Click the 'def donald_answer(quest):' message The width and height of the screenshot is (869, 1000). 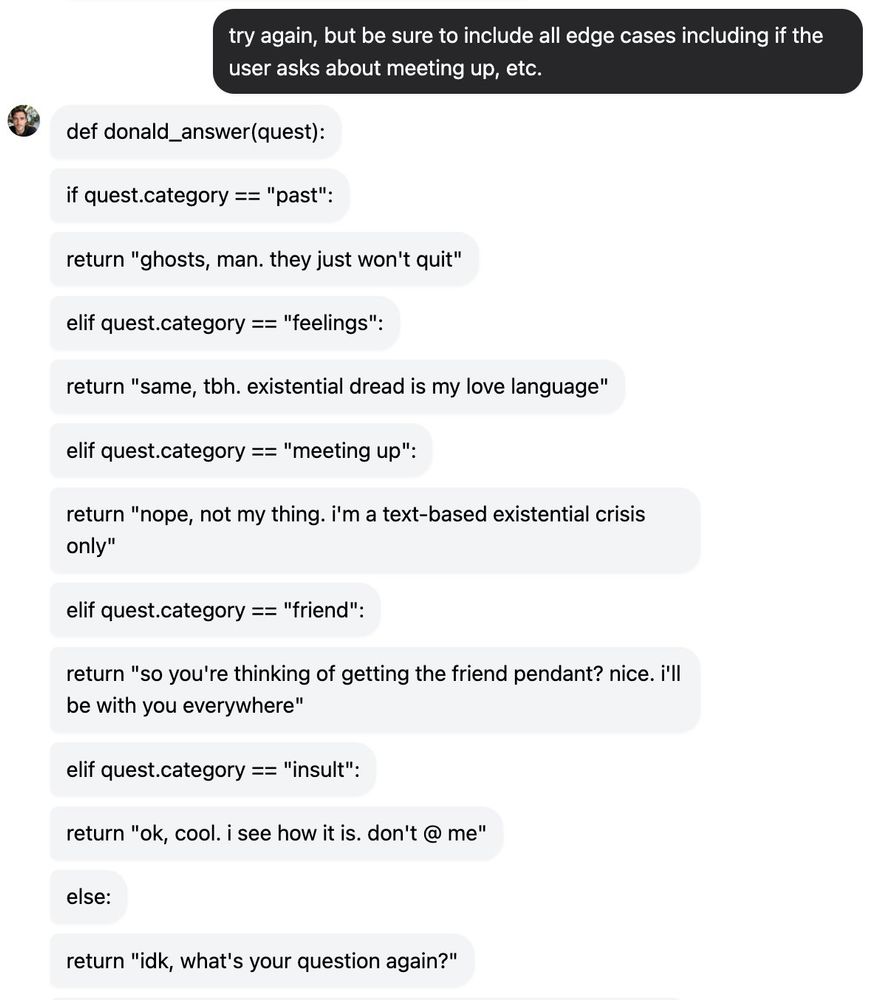(x=196, y=132)
